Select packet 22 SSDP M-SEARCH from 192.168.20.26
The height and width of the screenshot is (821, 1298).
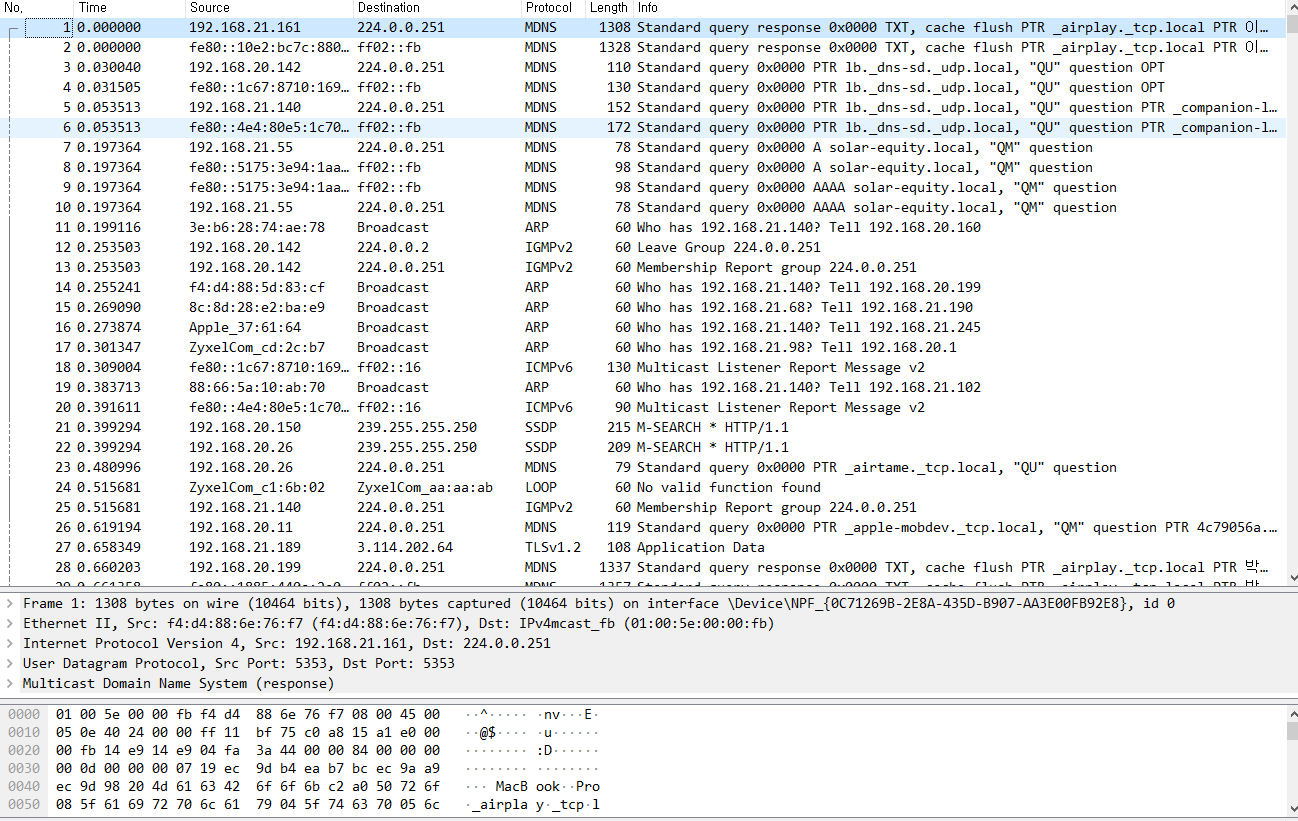[643, 447]
